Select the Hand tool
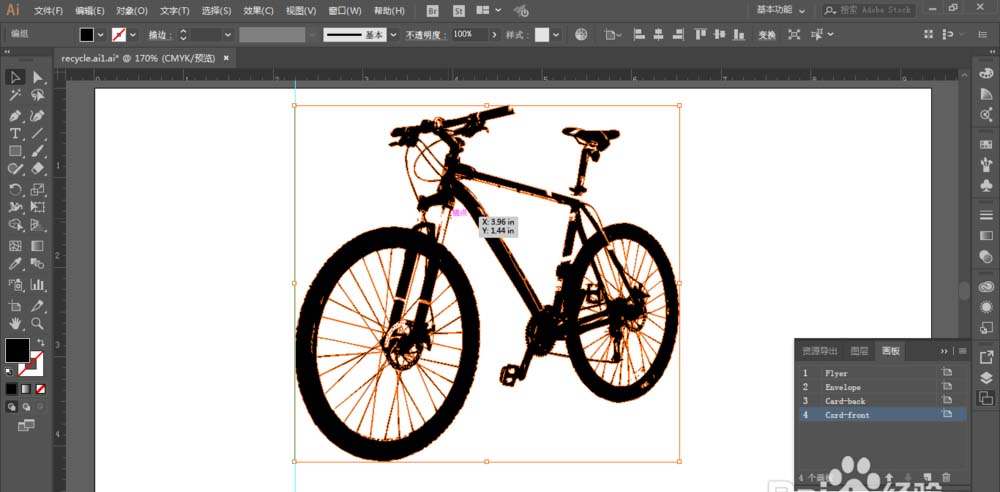The width and height of the screenshot is (1000, 492). click(x=15, y=324)
